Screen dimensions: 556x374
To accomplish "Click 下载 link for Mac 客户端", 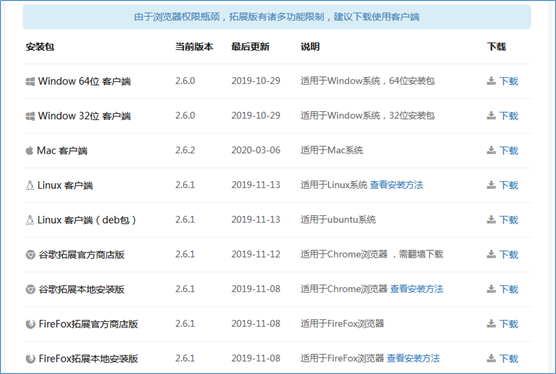I will pyautogui.click(x=509, y=151).
